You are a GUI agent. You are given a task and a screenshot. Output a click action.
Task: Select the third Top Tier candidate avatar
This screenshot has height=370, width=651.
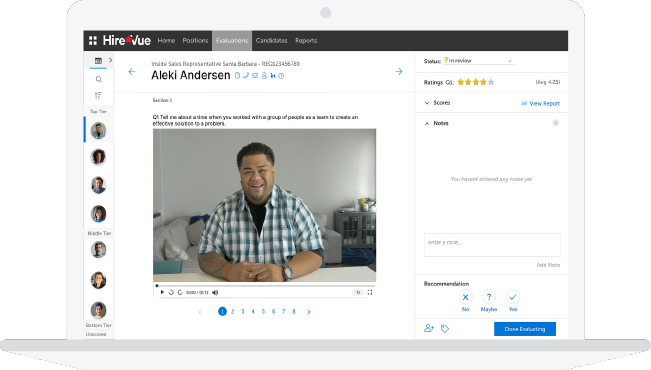[x=98, y=185]
